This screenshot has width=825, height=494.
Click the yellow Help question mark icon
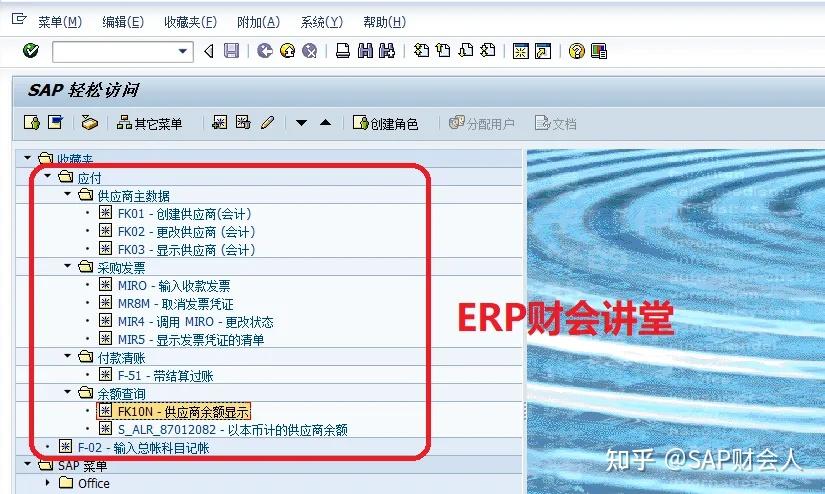[577, 51]
